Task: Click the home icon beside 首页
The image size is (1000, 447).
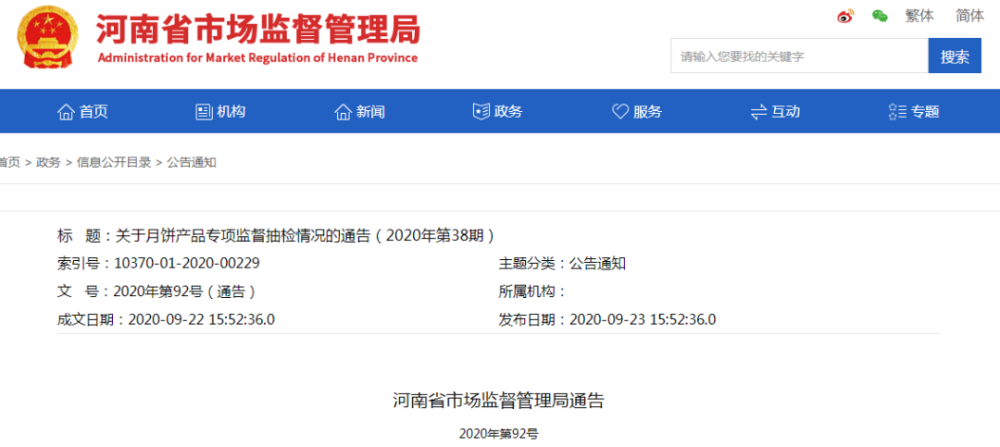Action: click(x=66, y=112)
